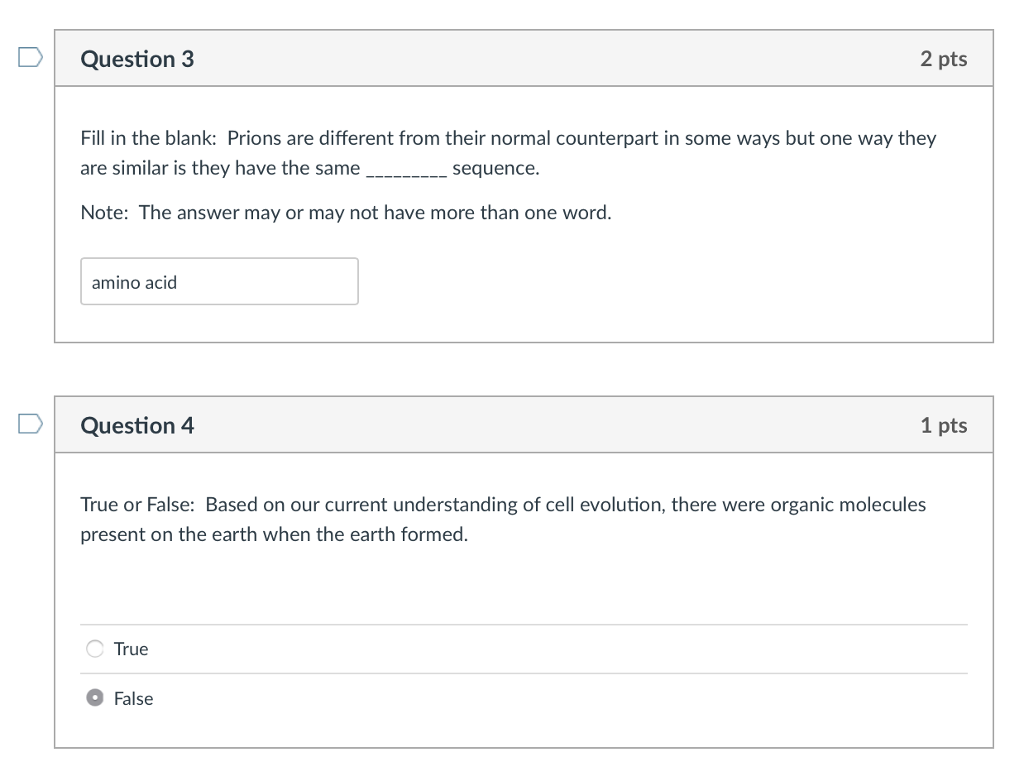This screenshot has width=1024, height=781.
Task: Click the 'Question 4' heading
Action: pos(137,426)
